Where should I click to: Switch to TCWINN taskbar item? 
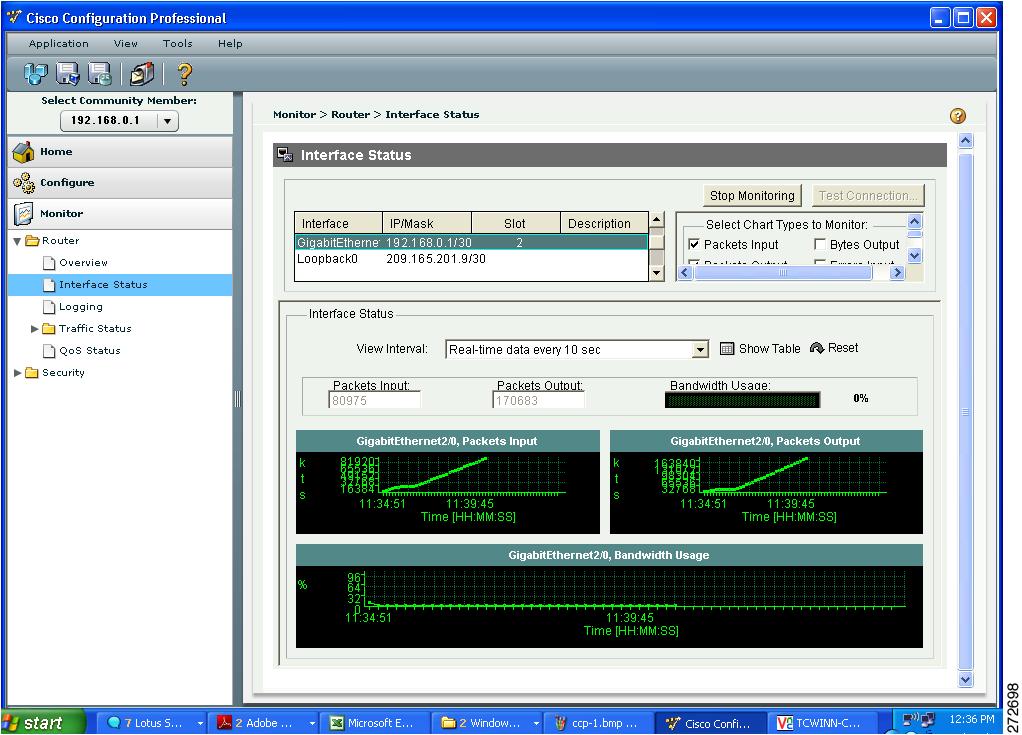pyautogui.click(x=823, y=723)
